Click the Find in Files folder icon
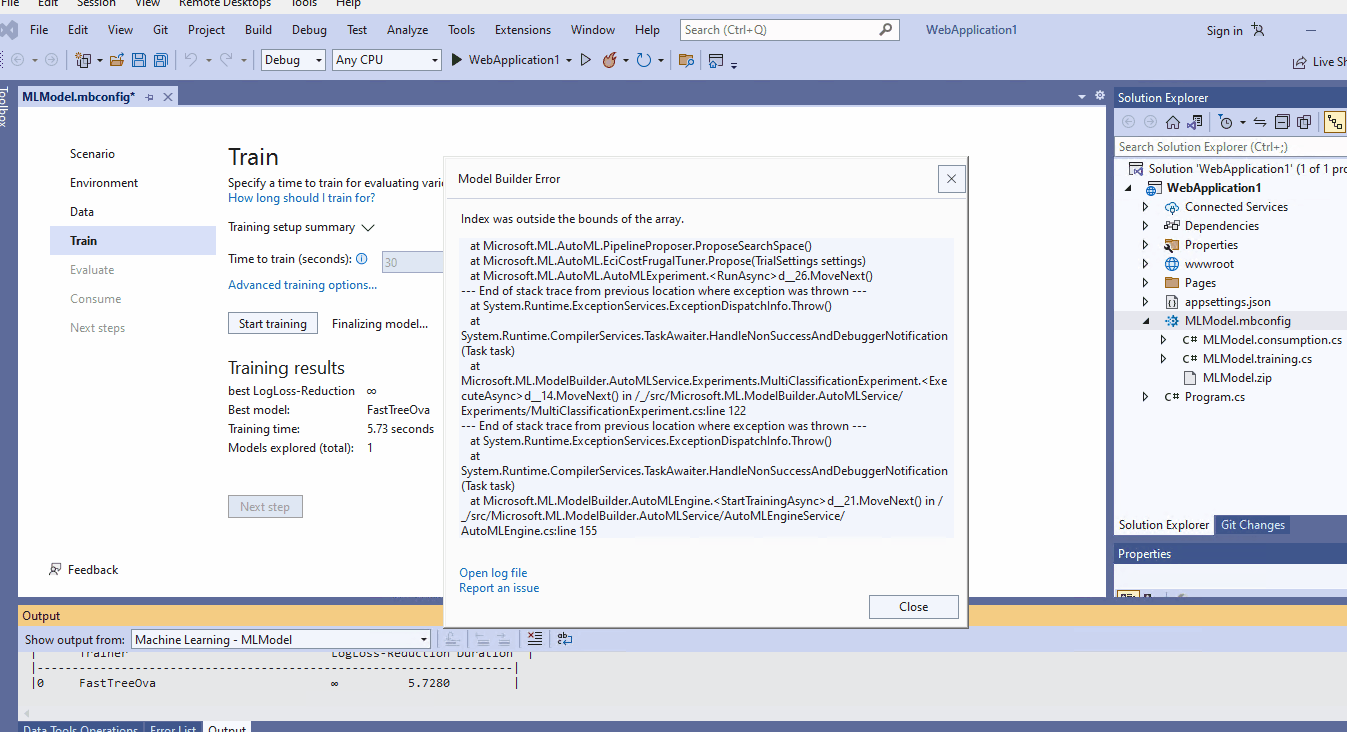This screenshot has height=732, width=1347. point(686,60)
